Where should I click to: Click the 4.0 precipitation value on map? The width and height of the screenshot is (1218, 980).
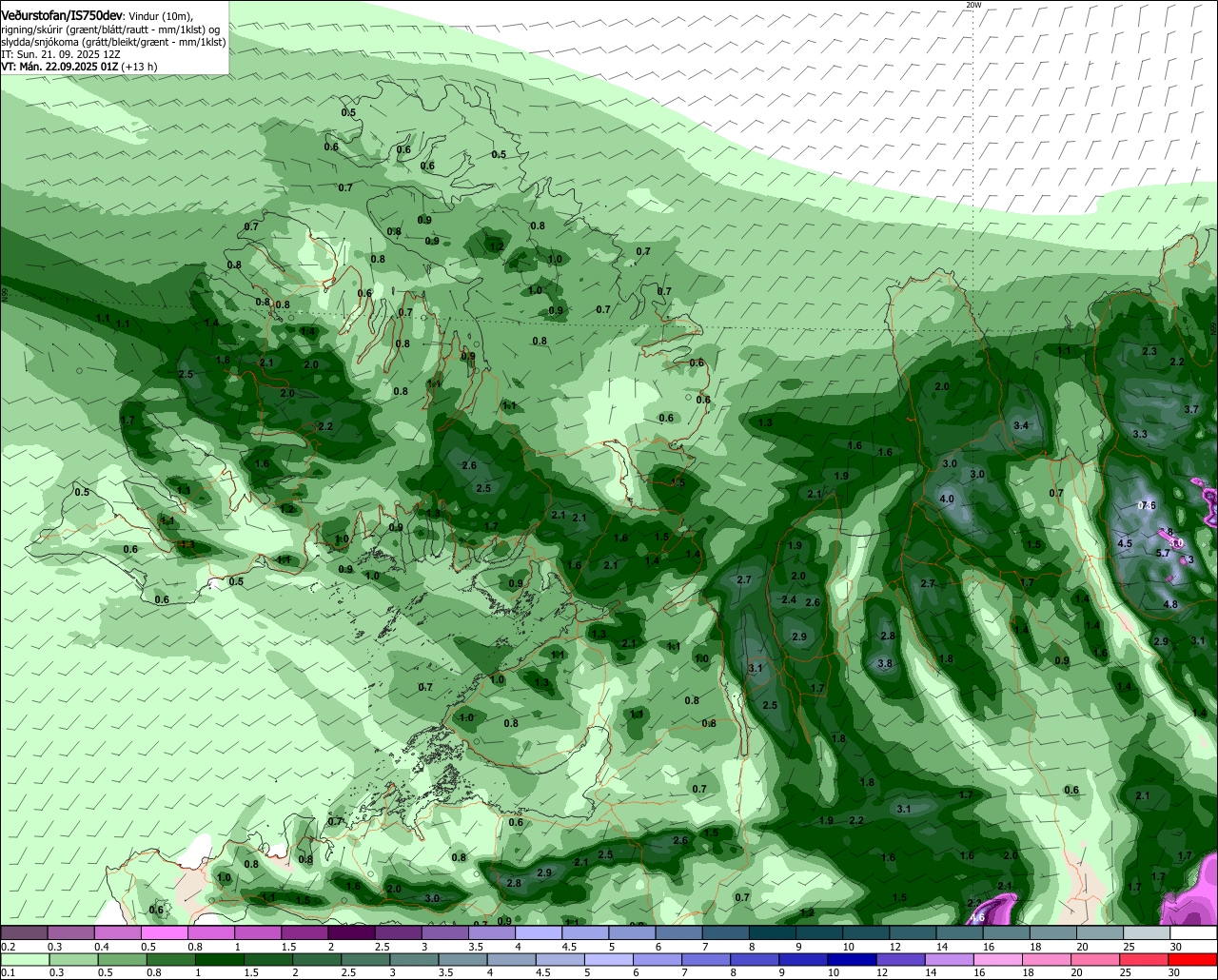[947, 500]
